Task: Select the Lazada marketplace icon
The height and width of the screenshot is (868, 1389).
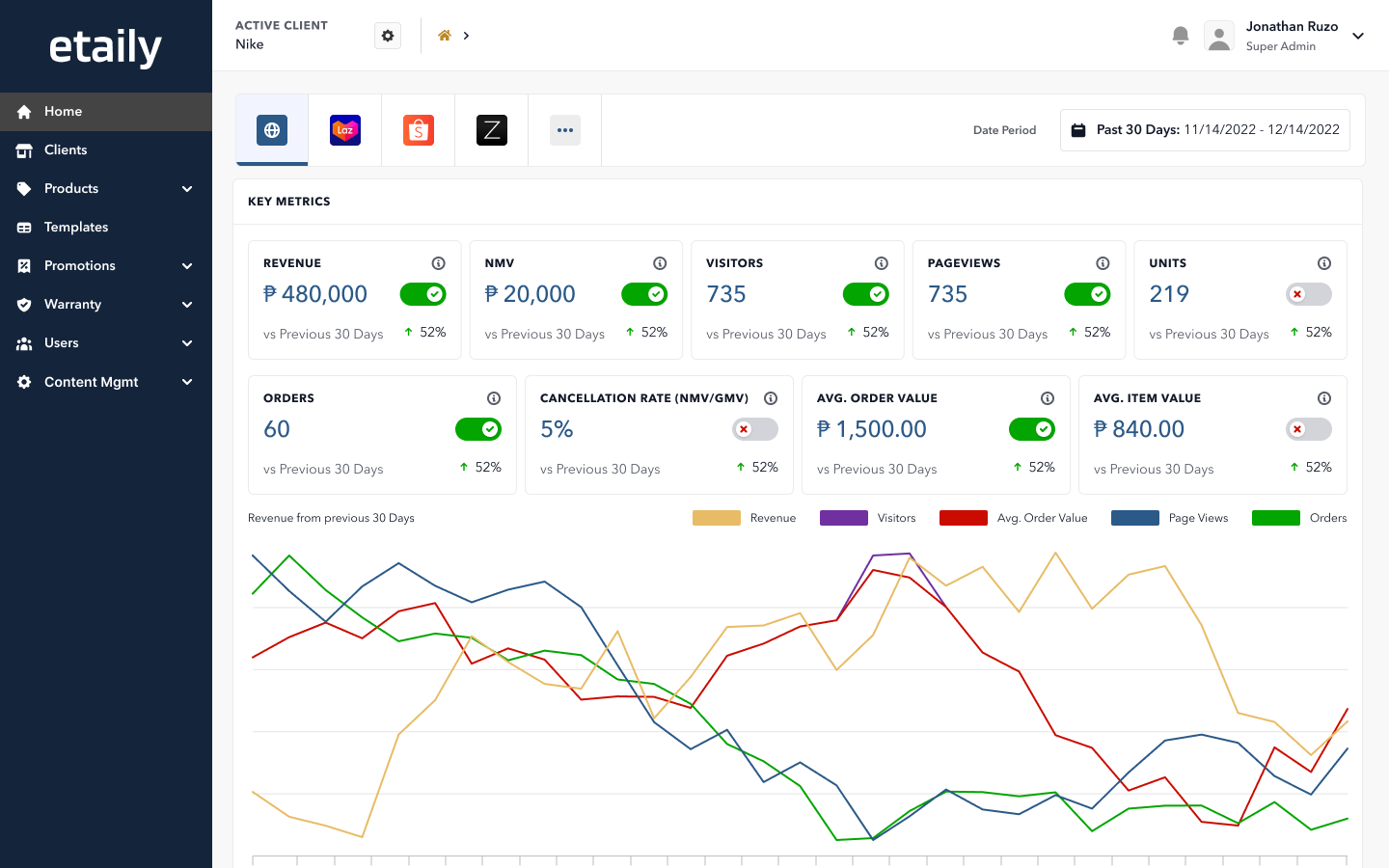Action: tap(345, 130)
